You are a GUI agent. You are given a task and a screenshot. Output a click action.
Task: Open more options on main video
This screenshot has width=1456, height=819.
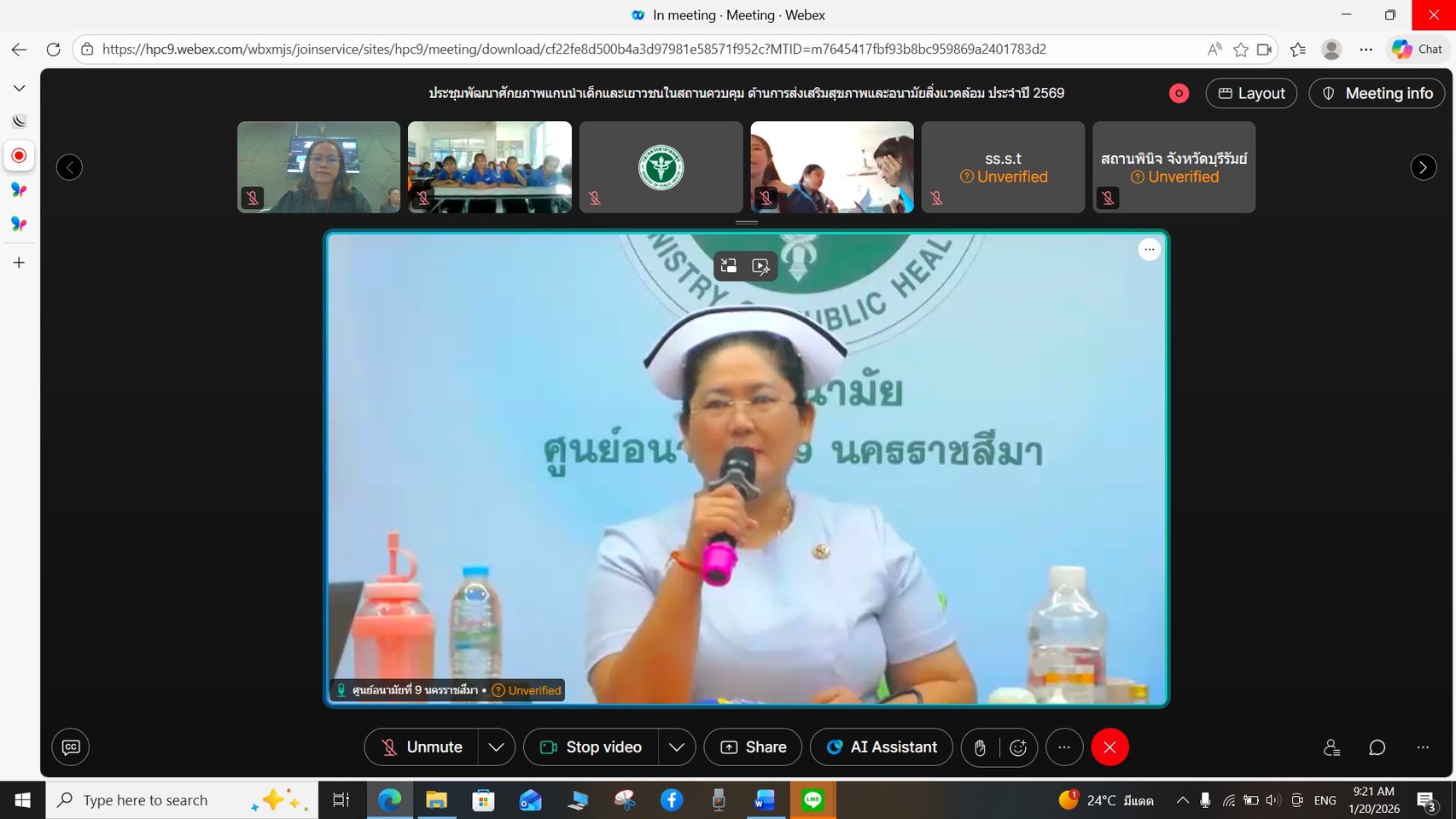pos(1149,249)
